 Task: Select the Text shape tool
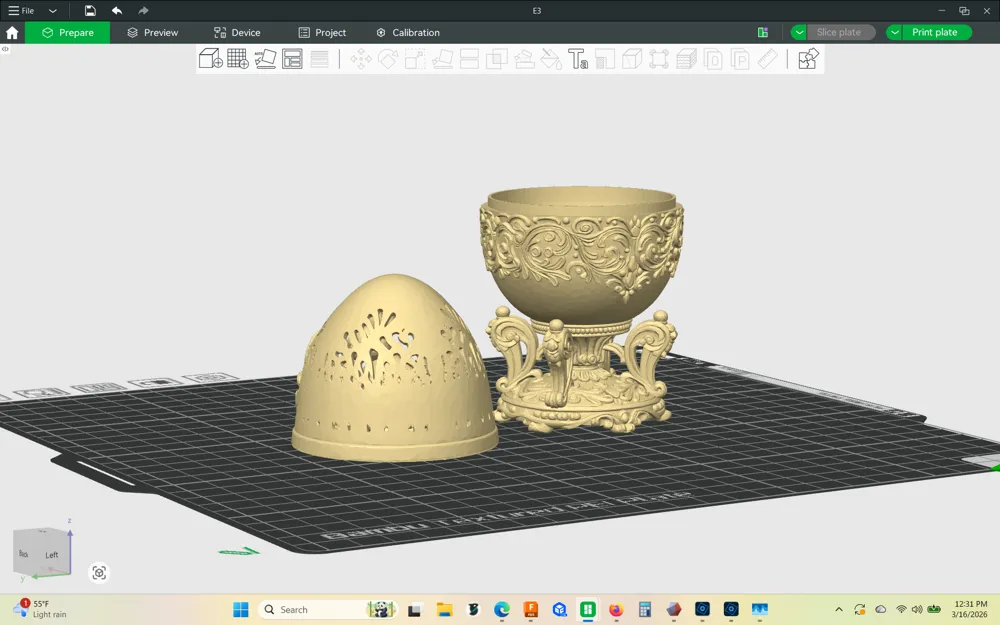(x=578, y=59)
